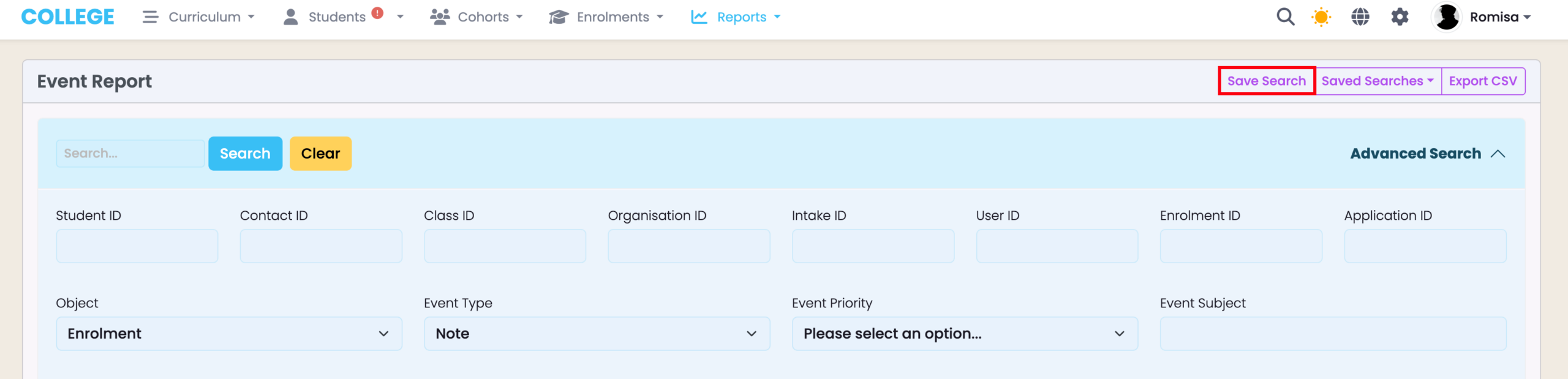The height and width of the screenshot is (379, 1568).
Task: Click the red Students alert badge
Action: pos(378,13)
